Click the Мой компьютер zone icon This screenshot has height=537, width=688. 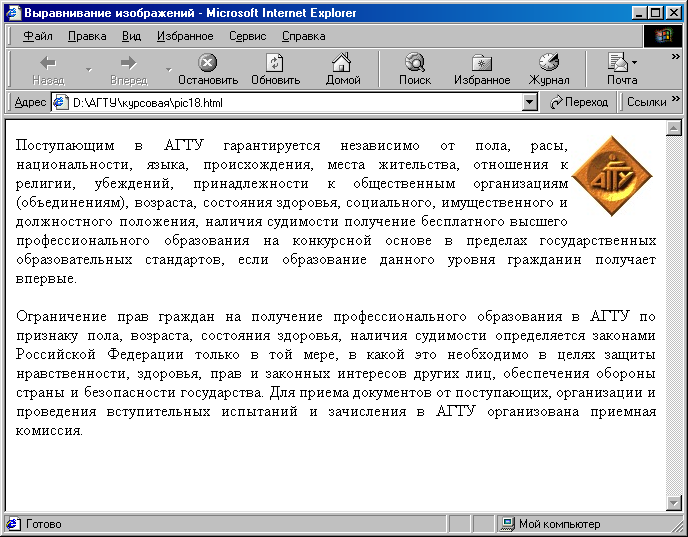(x=508, y=524)
